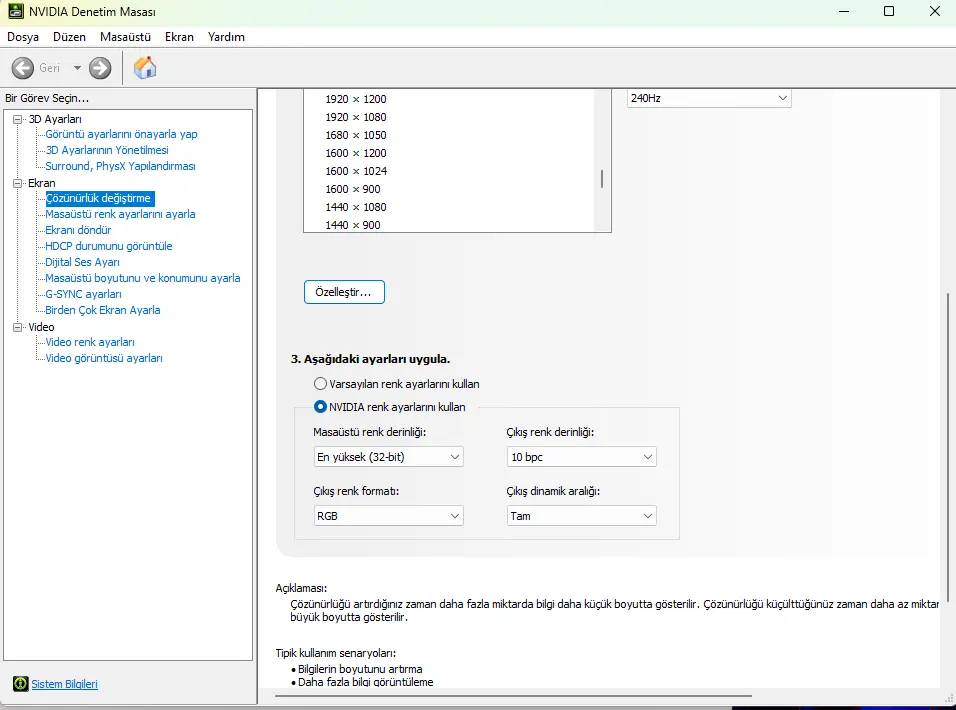Select Çözünürlük değiştirme in tree
The image size is (956, 710).
pyautogui.click(x=98, y=198)
